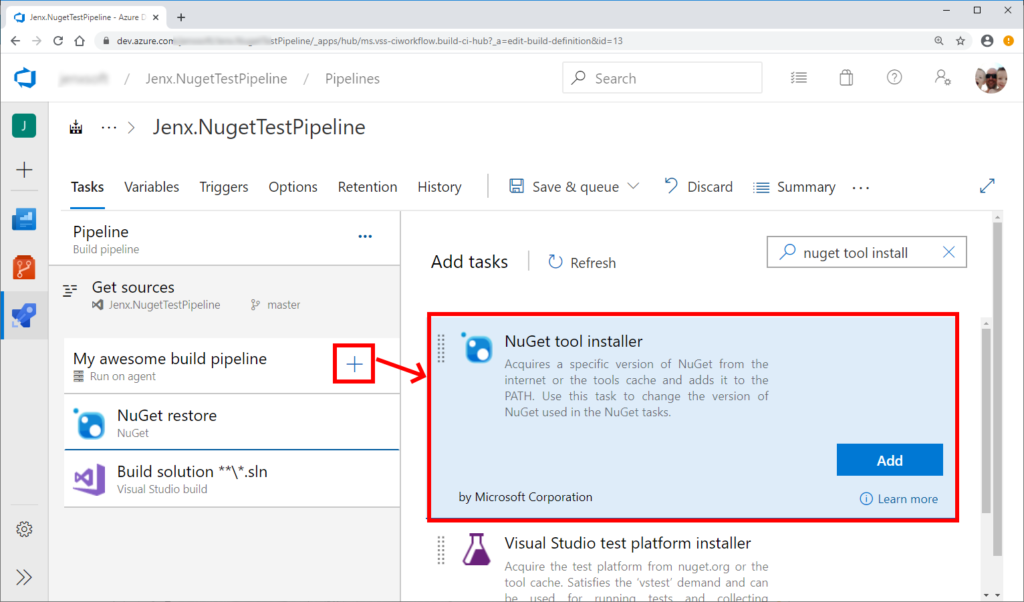Switch to the Variables tab
Screen dimensions: 1024x602
[152, 187]
